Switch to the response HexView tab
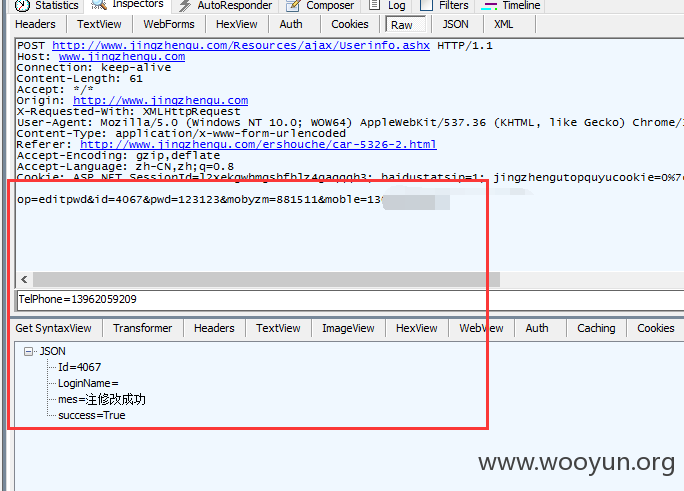 417,328
